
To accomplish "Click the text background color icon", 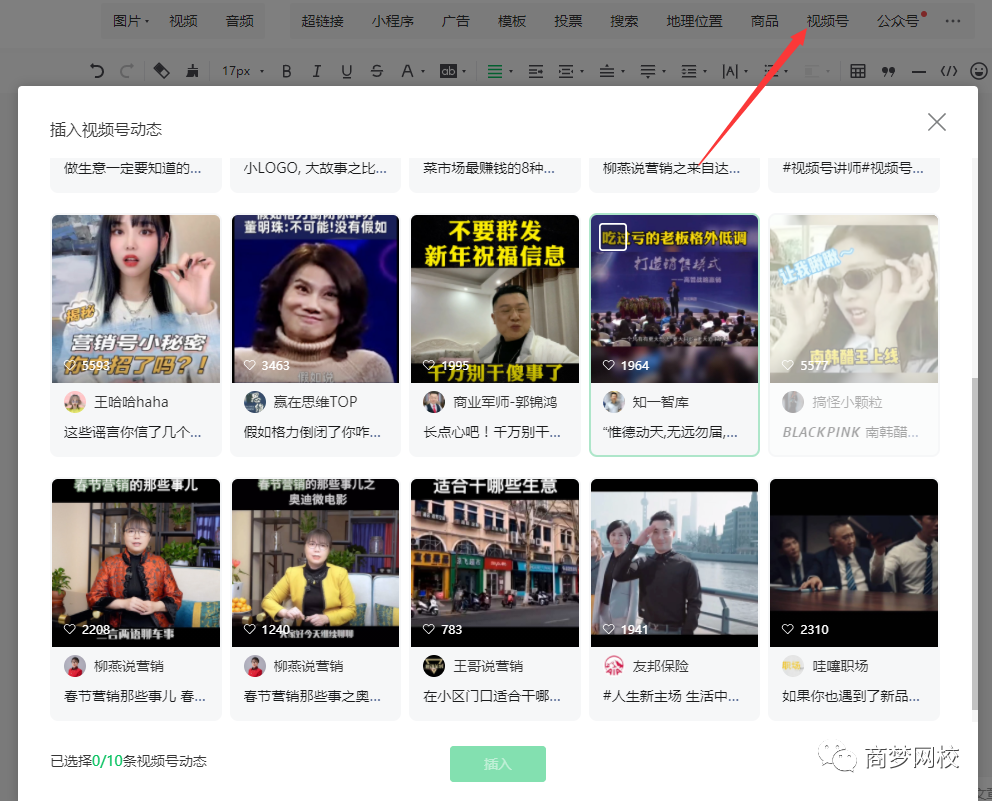I will point(448,71).
